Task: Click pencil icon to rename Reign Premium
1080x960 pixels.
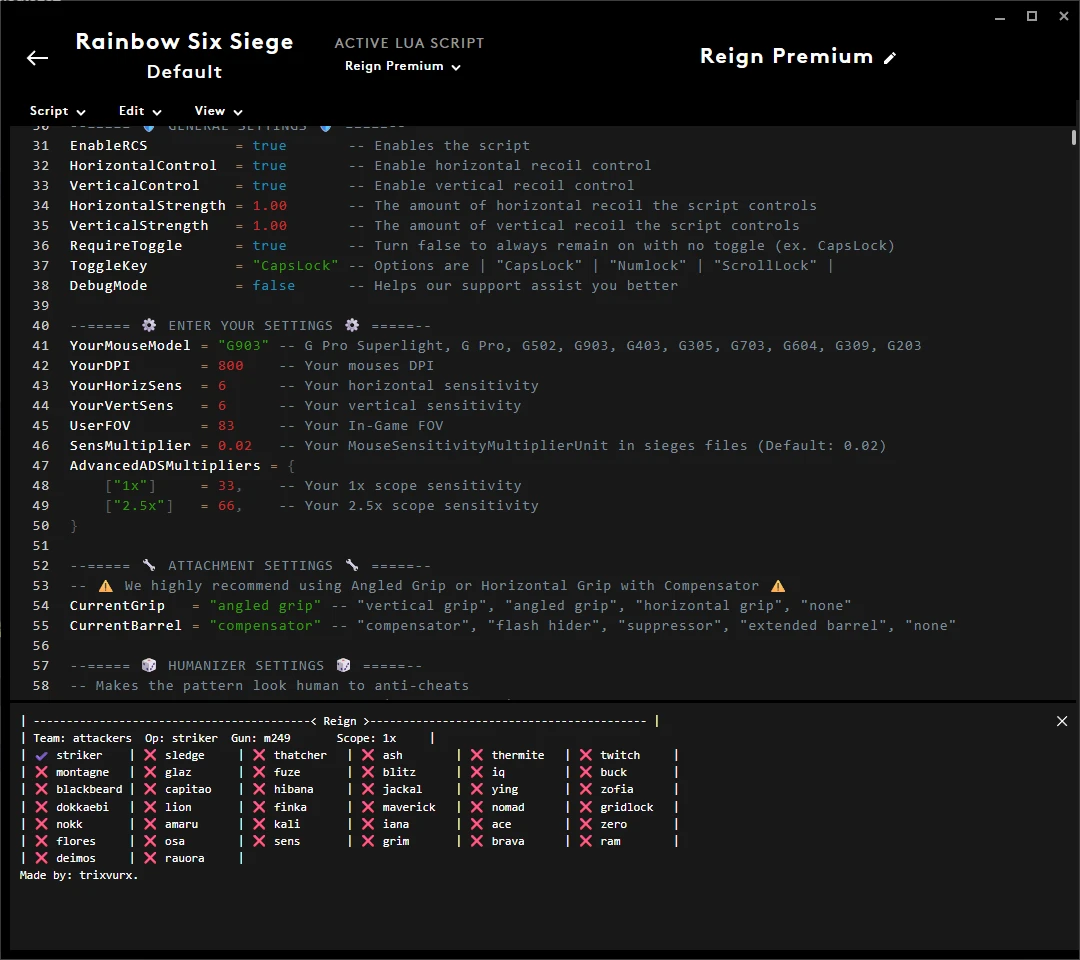Action: pyautogui.click(x=890, y=58)
